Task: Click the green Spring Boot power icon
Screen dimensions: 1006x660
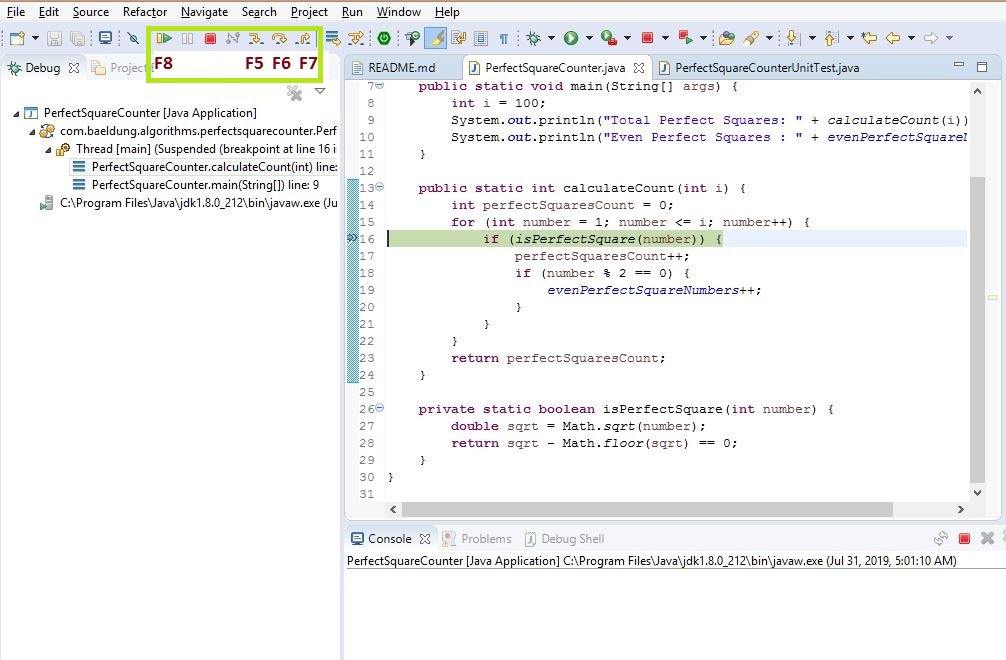Action: pyautogui.click(x=384, y=38)
